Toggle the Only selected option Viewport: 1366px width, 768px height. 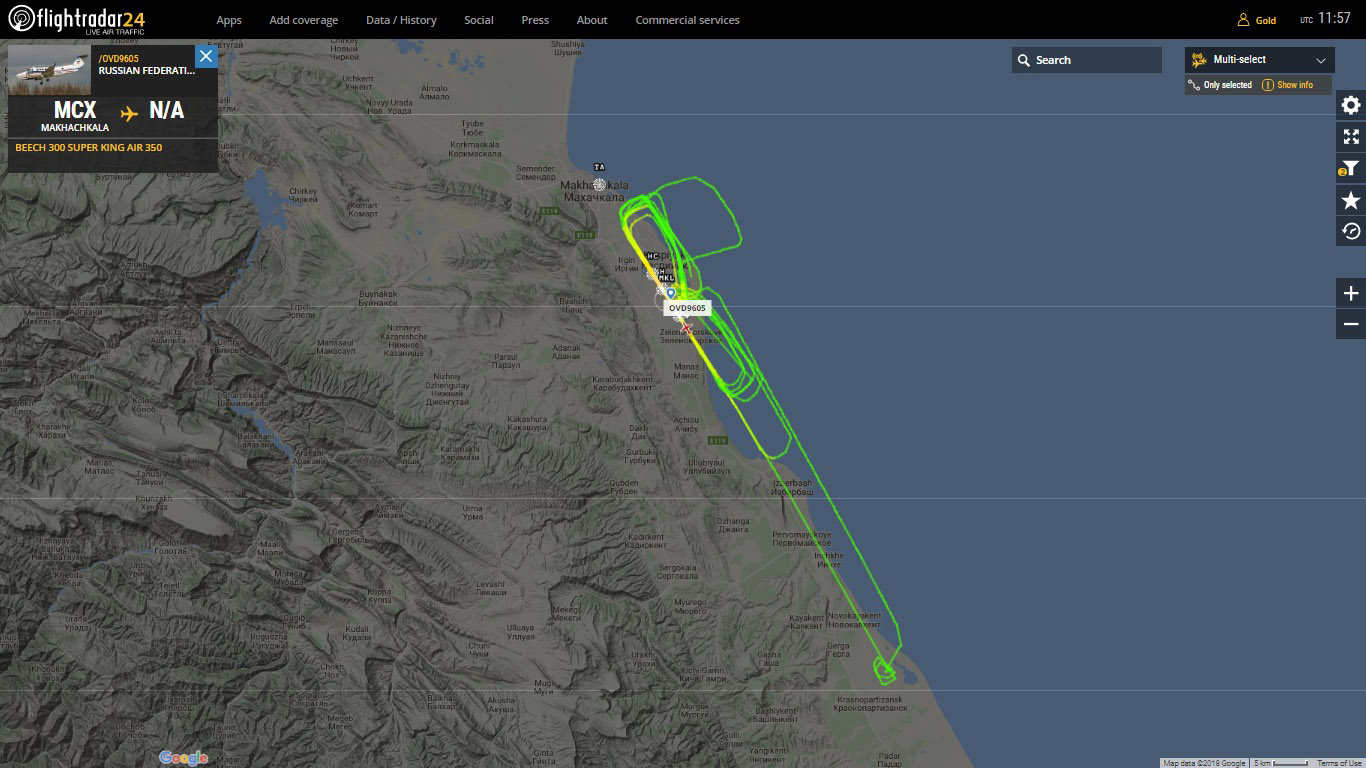click(x=1220, y=85)
